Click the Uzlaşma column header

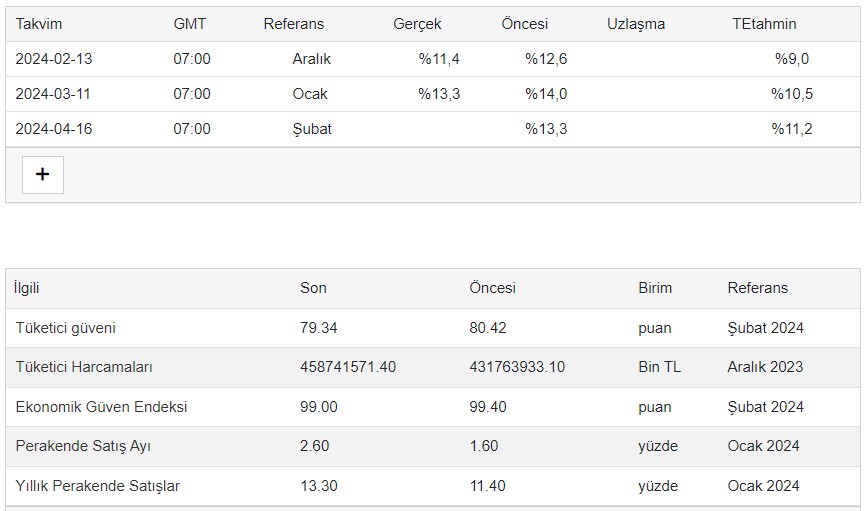(x=636, y=24)
